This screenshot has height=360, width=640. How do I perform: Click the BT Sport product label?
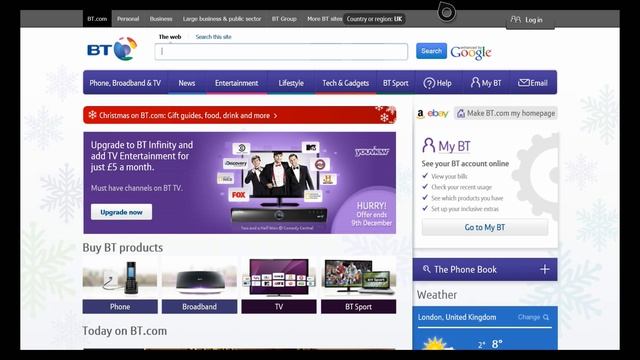click(358, 307)
